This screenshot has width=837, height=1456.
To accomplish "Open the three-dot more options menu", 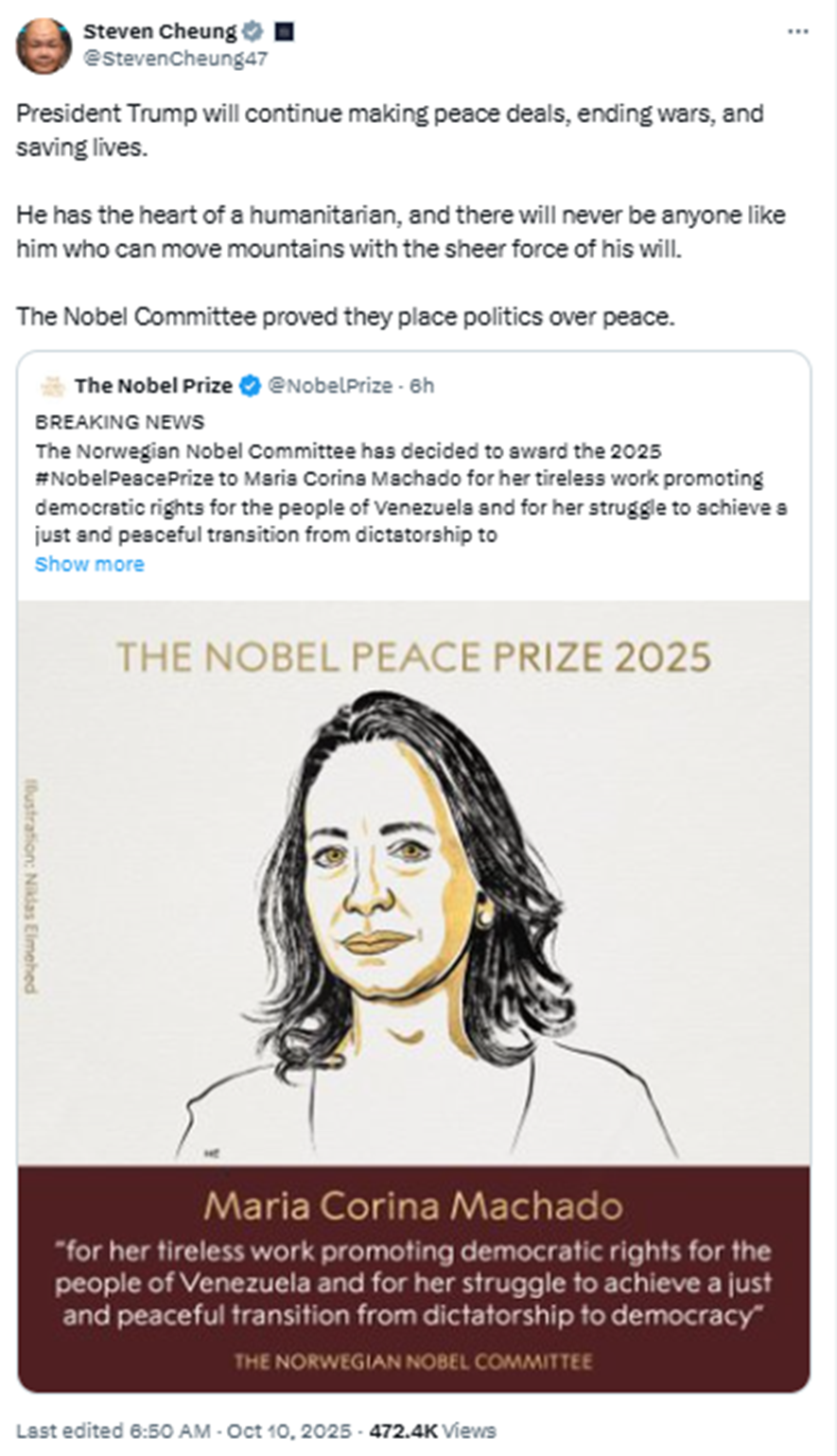I will 798,31.
